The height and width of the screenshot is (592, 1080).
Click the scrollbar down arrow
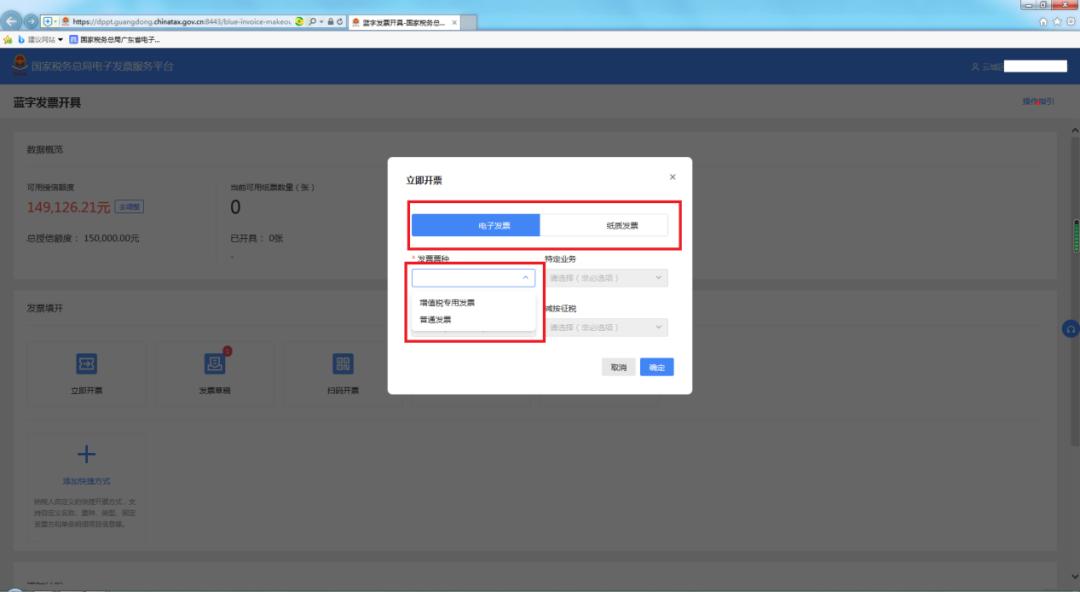pos(1075,576)
